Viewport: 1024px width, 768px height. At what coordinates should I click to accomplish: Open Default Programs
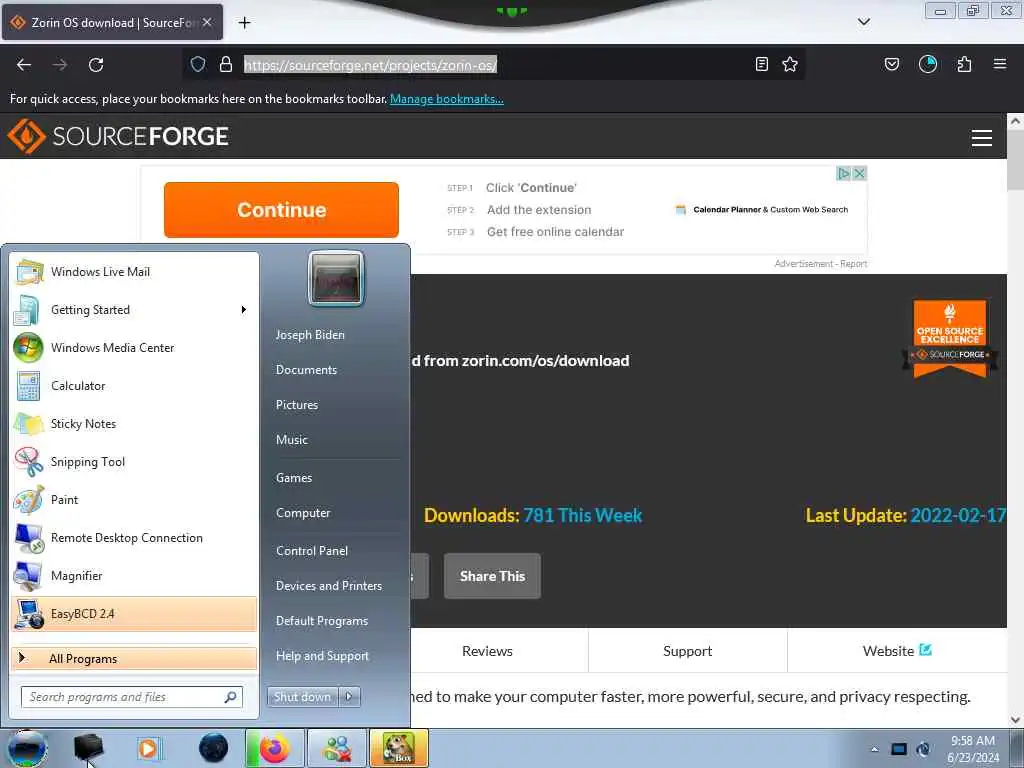(x=322, y=621)
